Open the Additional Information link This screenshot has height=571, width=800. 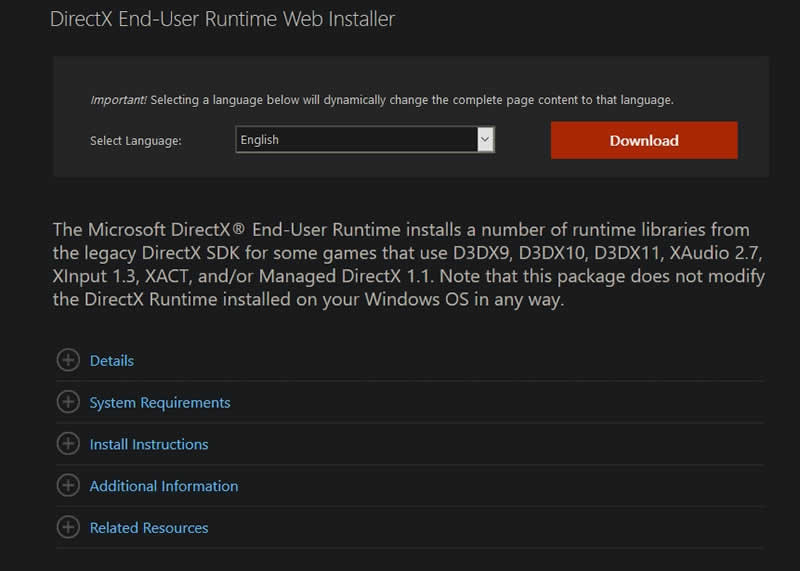pyautogui.click(x=164, y=486)
